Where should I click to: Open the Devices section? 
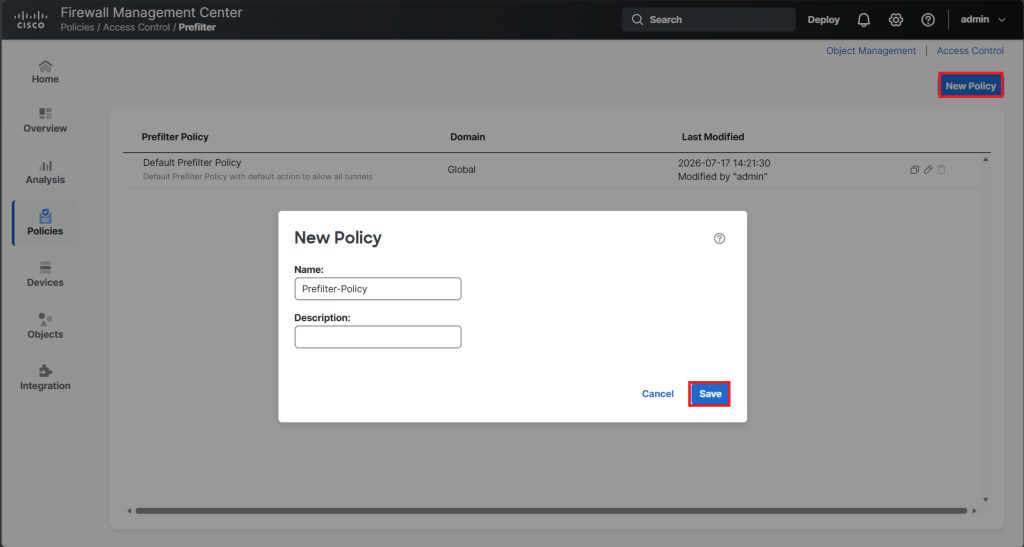click(45, 275)
